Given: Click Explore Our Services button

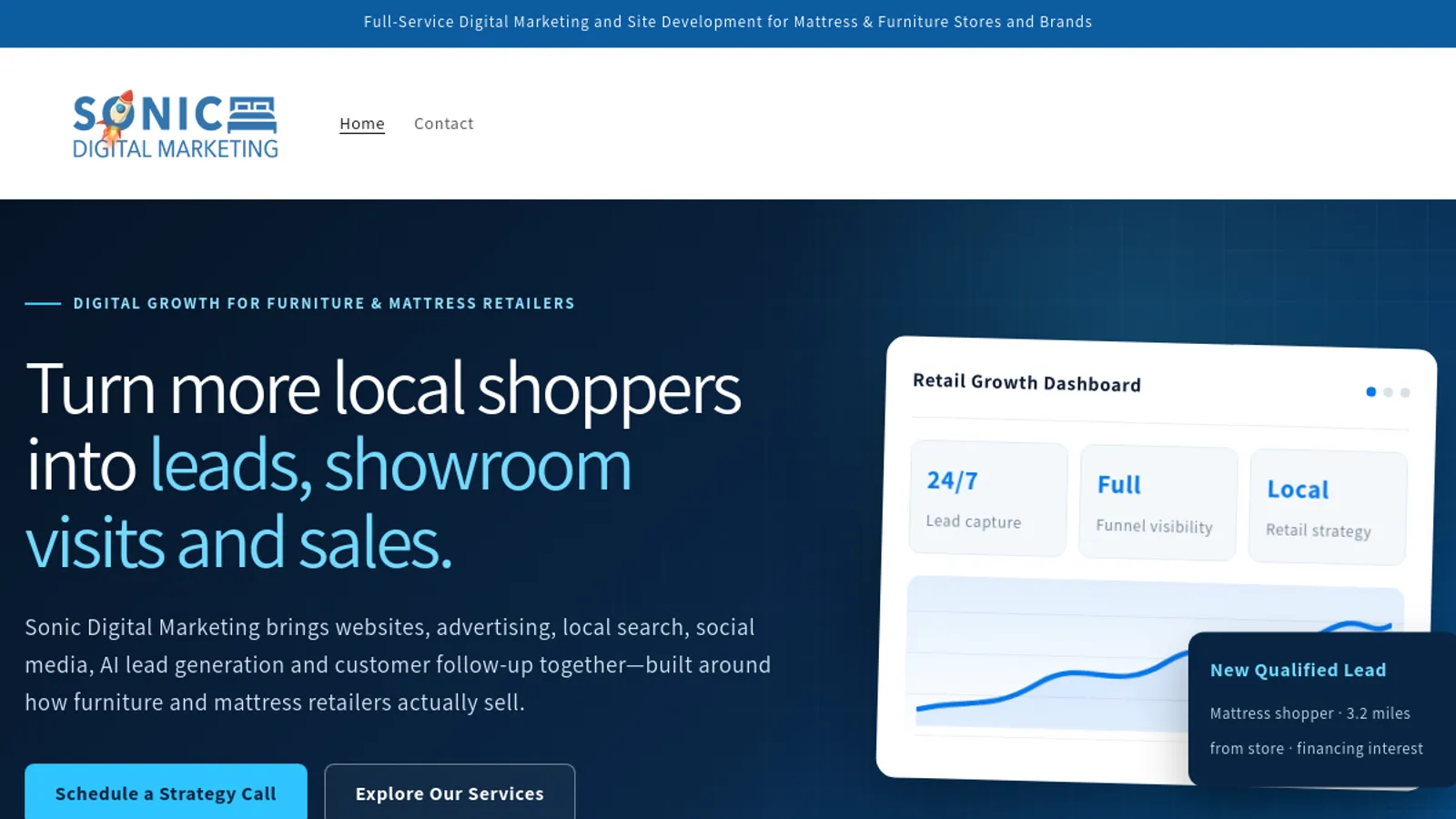Looking at the screenshot, I should [450, 793].
